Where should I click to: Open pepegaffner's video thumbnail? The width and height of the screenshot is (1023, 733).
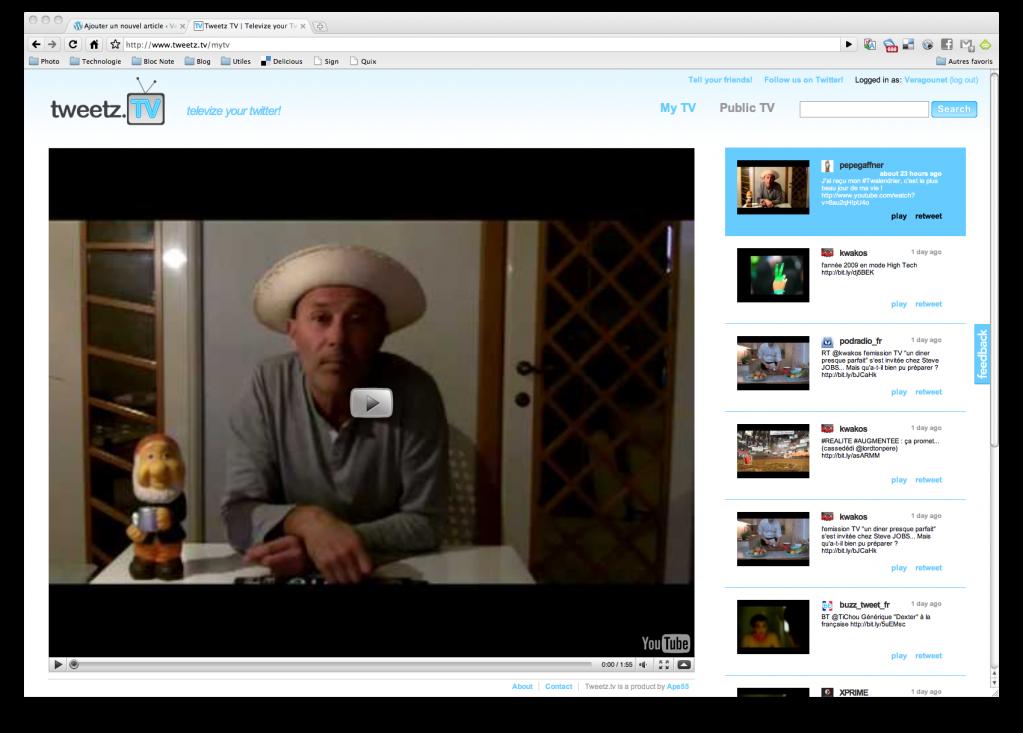point(773,187)
